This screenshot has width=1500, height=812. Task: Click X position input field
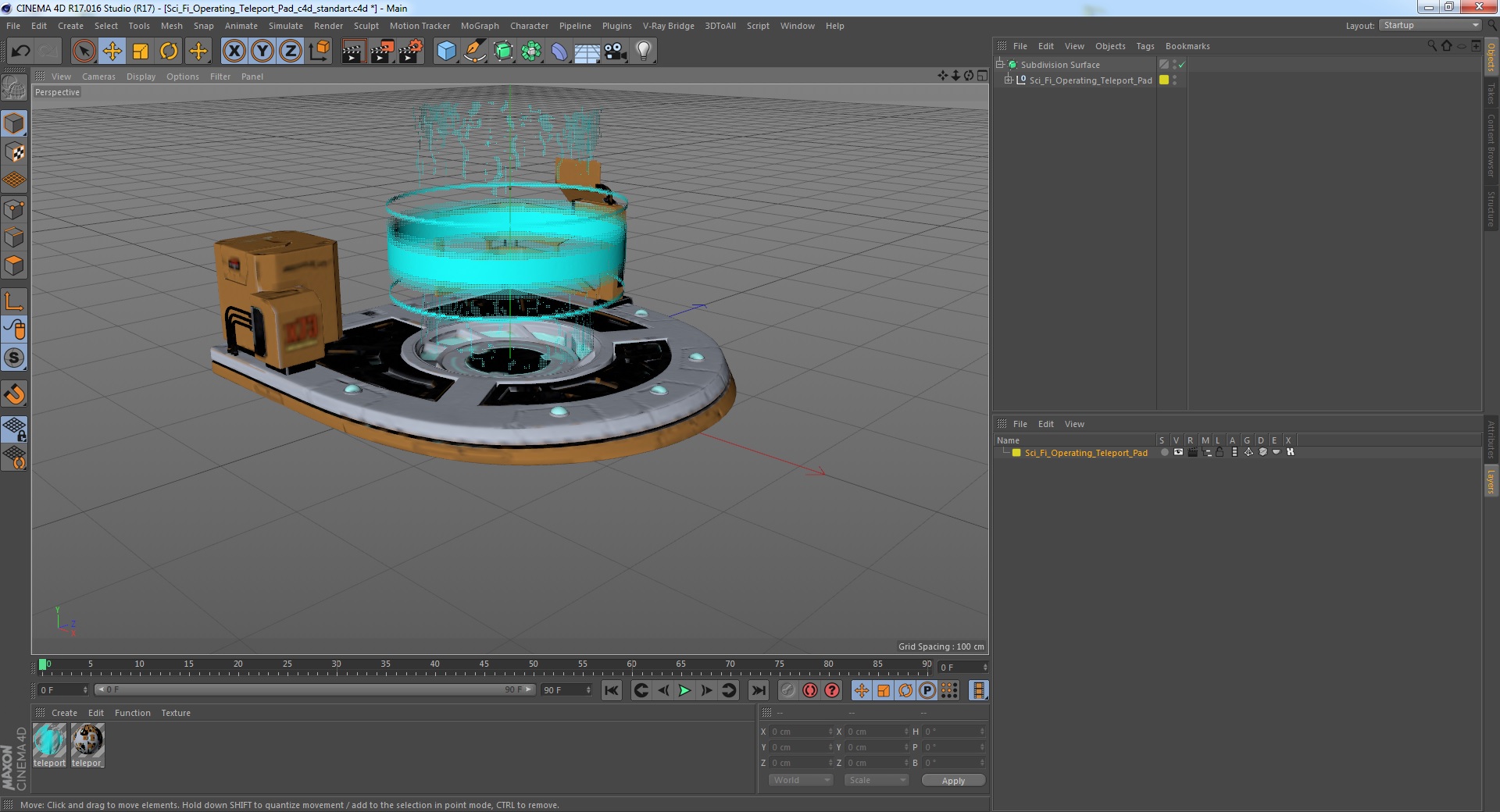click(802, 732)
